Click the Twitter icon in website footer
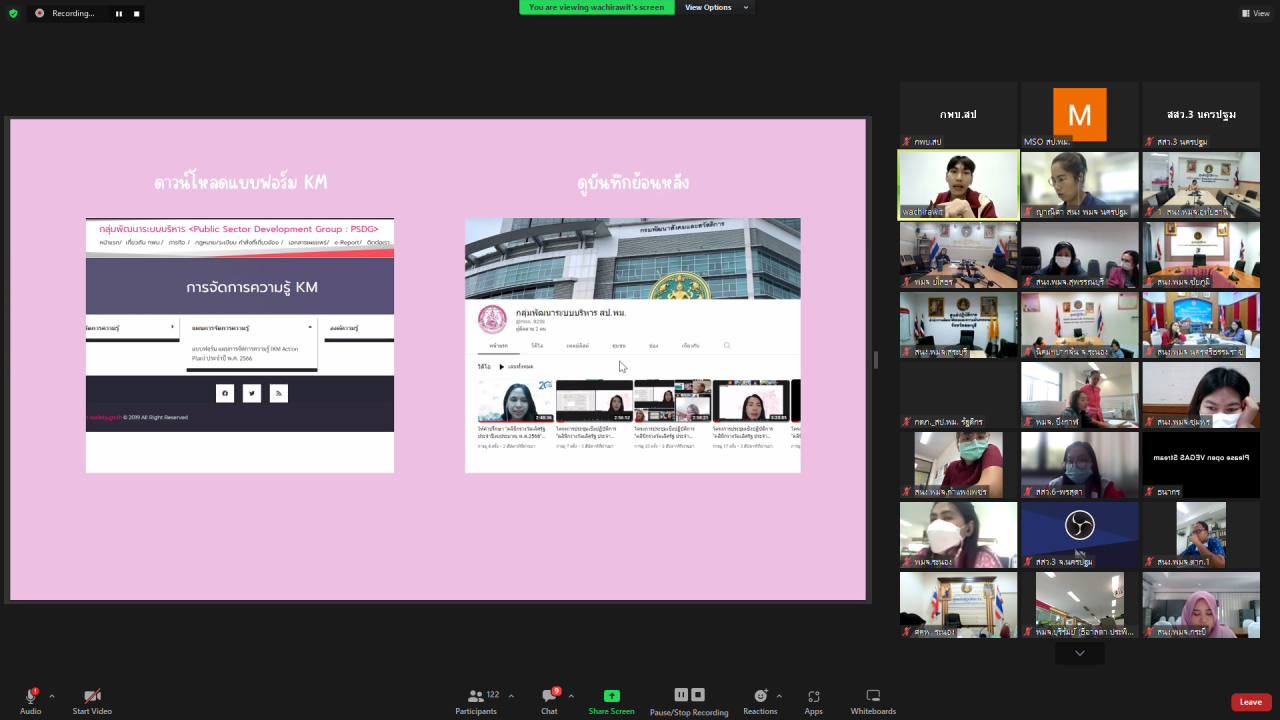Screen dimensions: 1280x720 252,393
